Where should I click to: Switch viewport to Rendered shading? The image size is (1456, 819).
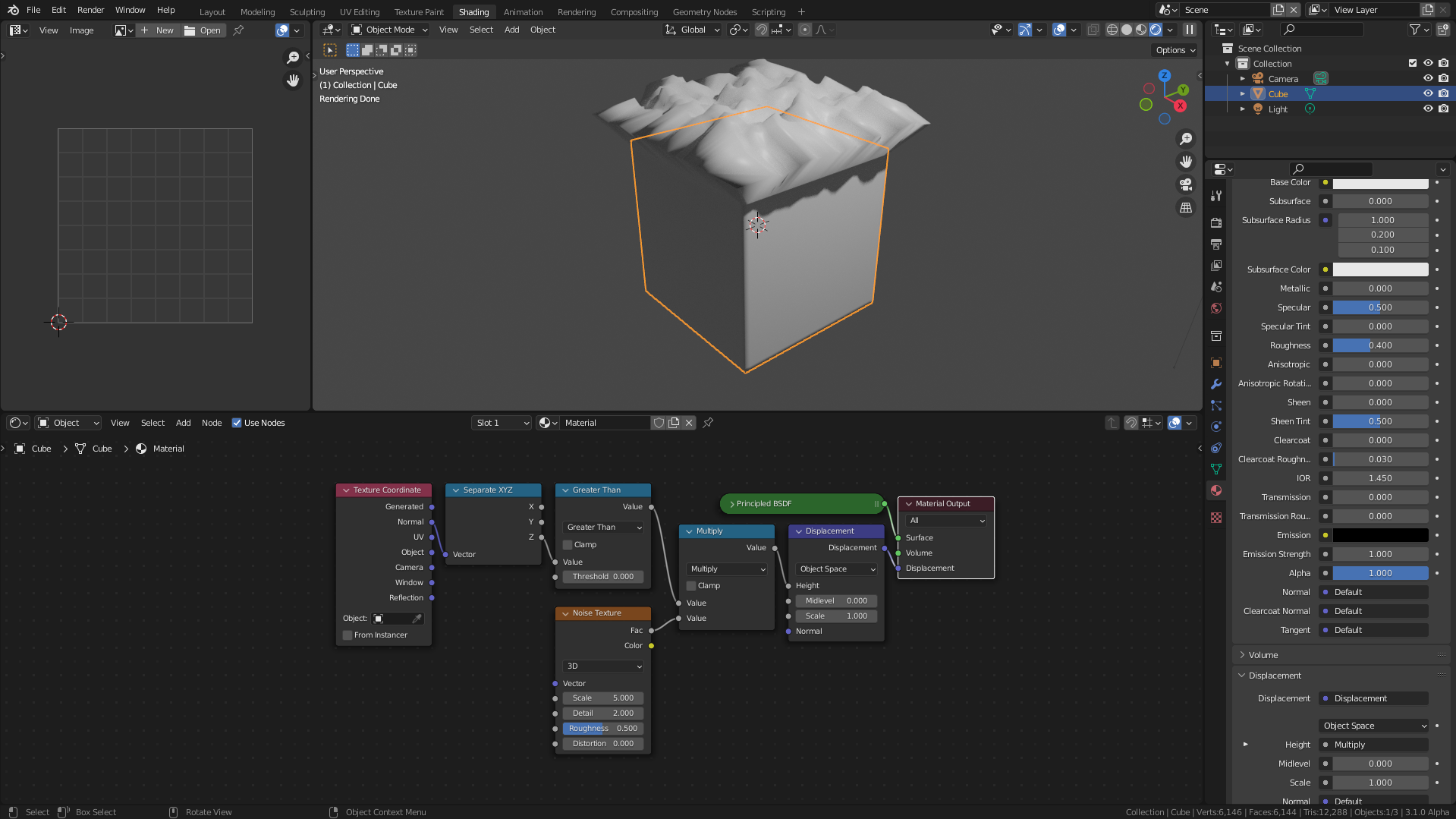(x=1156, y=30)
